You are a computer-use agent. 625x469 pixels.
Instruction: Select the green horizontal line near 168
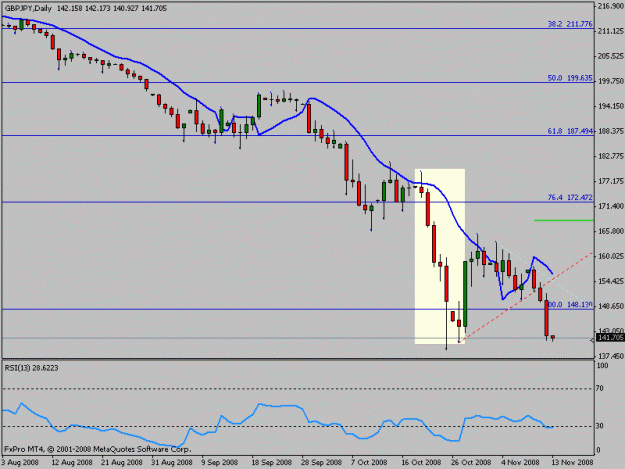point(564,220)
